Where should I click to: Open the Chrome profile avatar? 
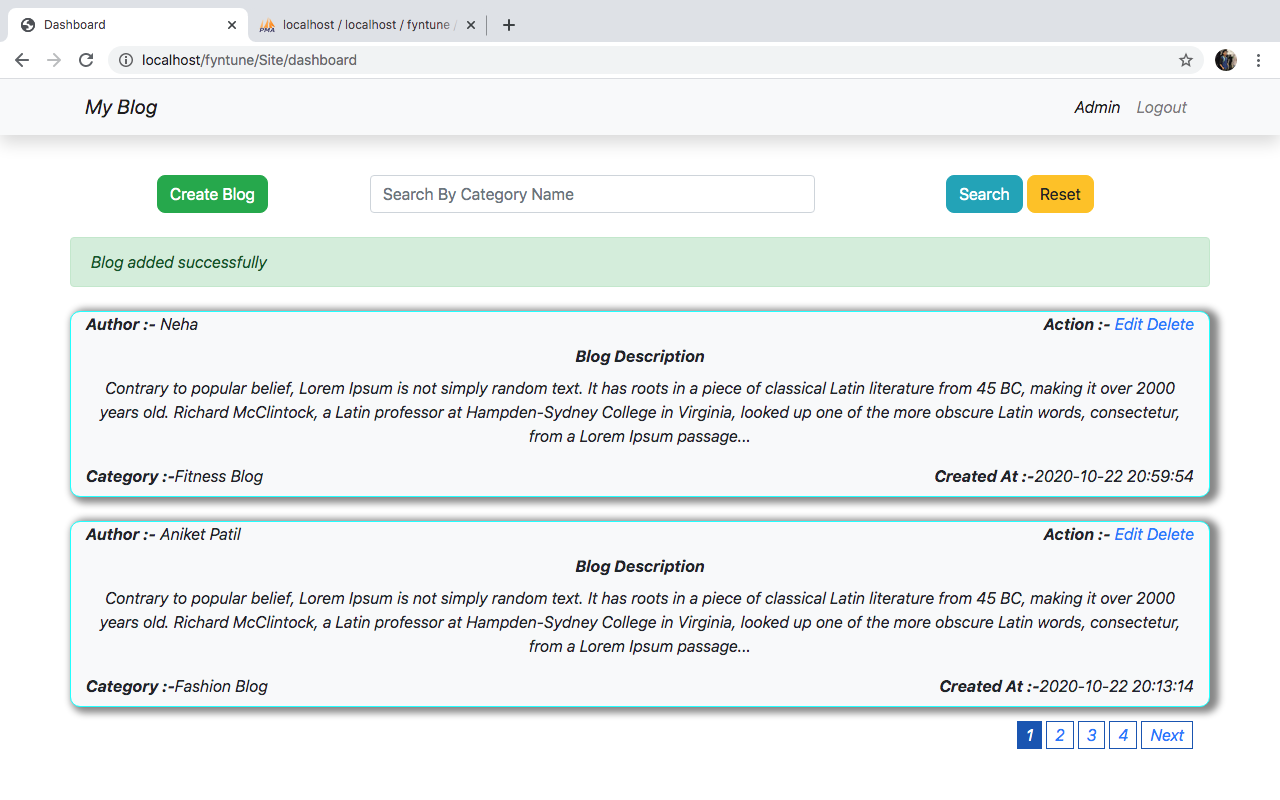(x=1225, y=60)
